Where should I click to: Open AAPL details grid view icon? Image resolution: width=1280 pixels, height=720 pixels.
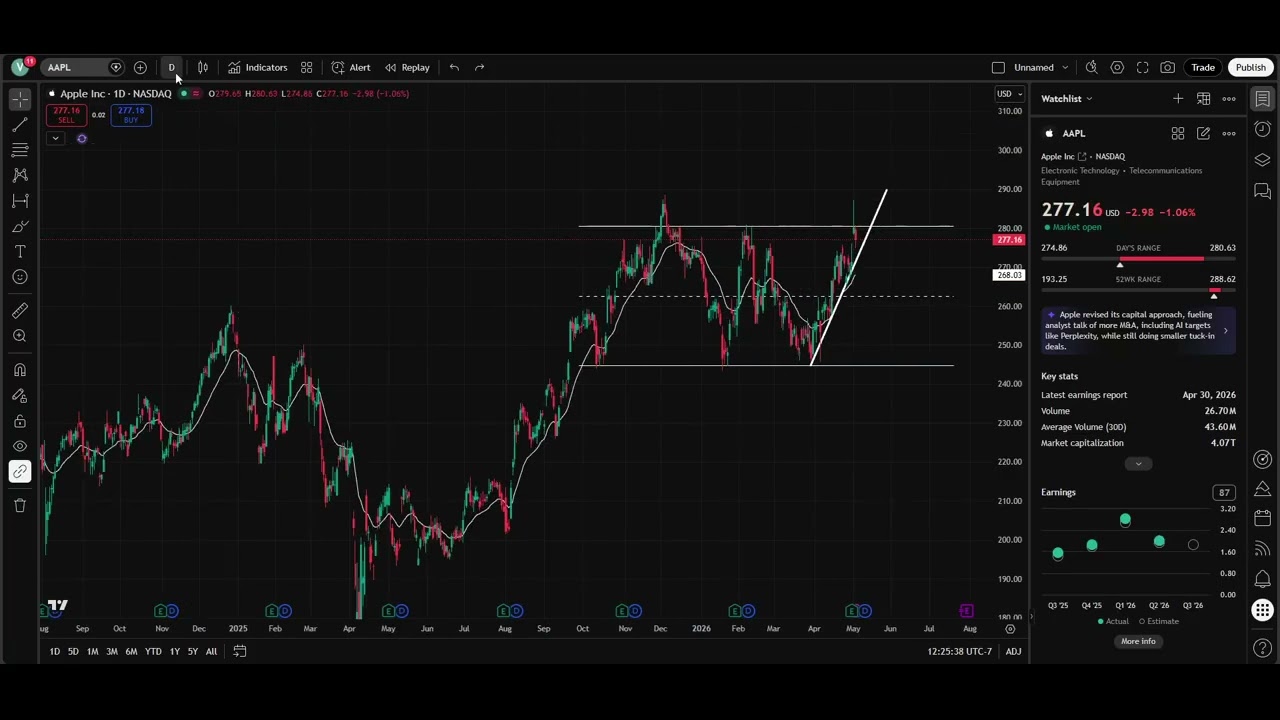pos(1178,133)
